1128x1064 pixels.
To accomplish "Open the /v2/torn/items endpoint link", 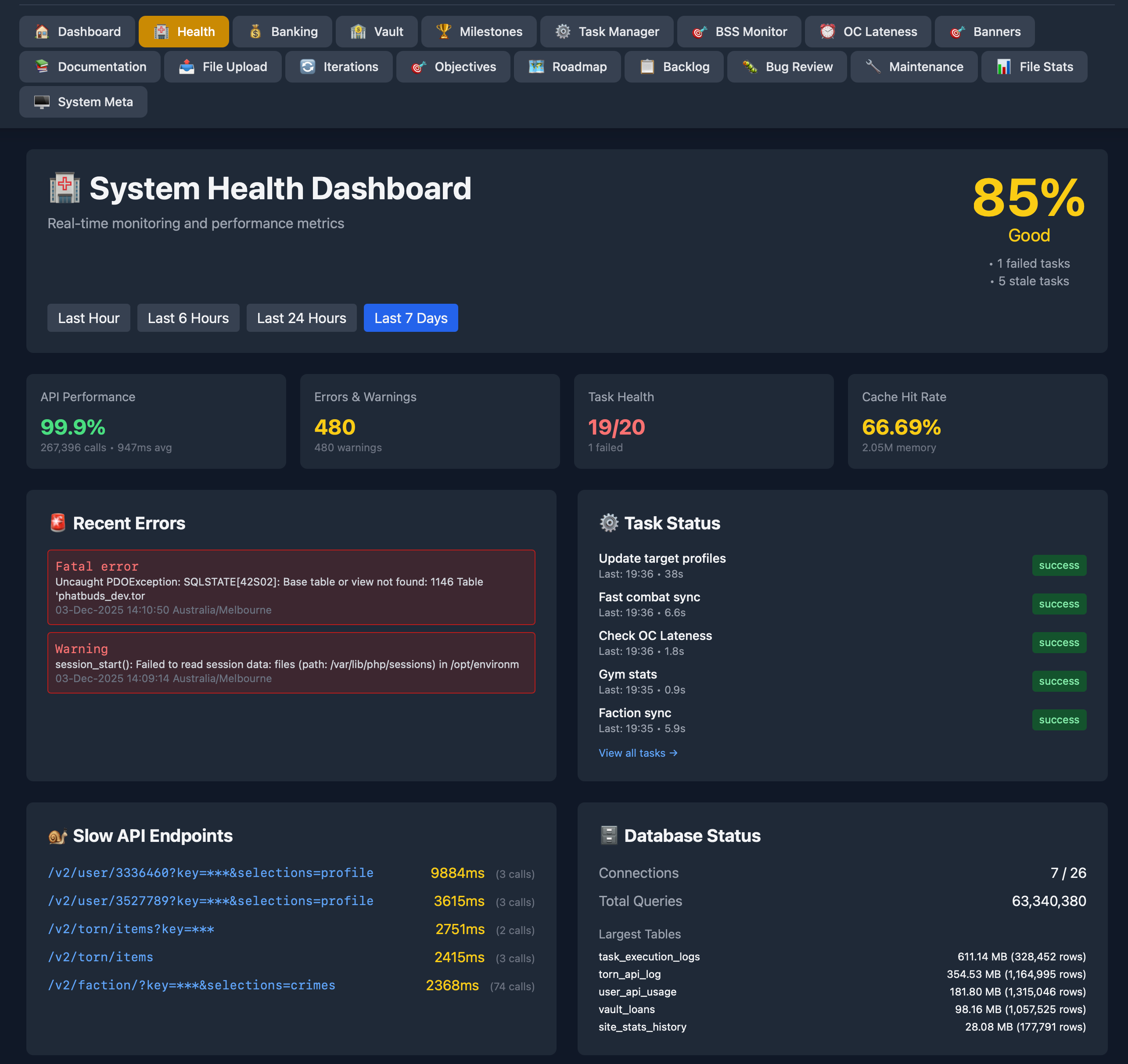I will (100, 957).
